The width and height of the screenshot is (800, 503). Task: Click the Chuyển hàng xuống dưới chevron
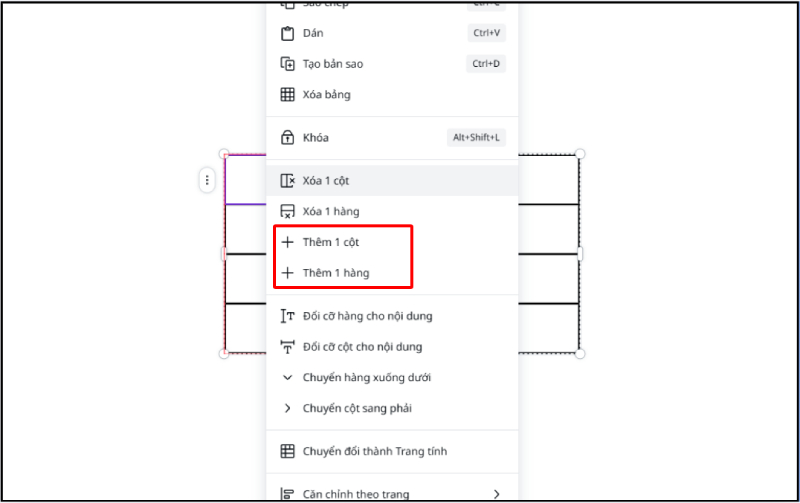tap(287, 378)
